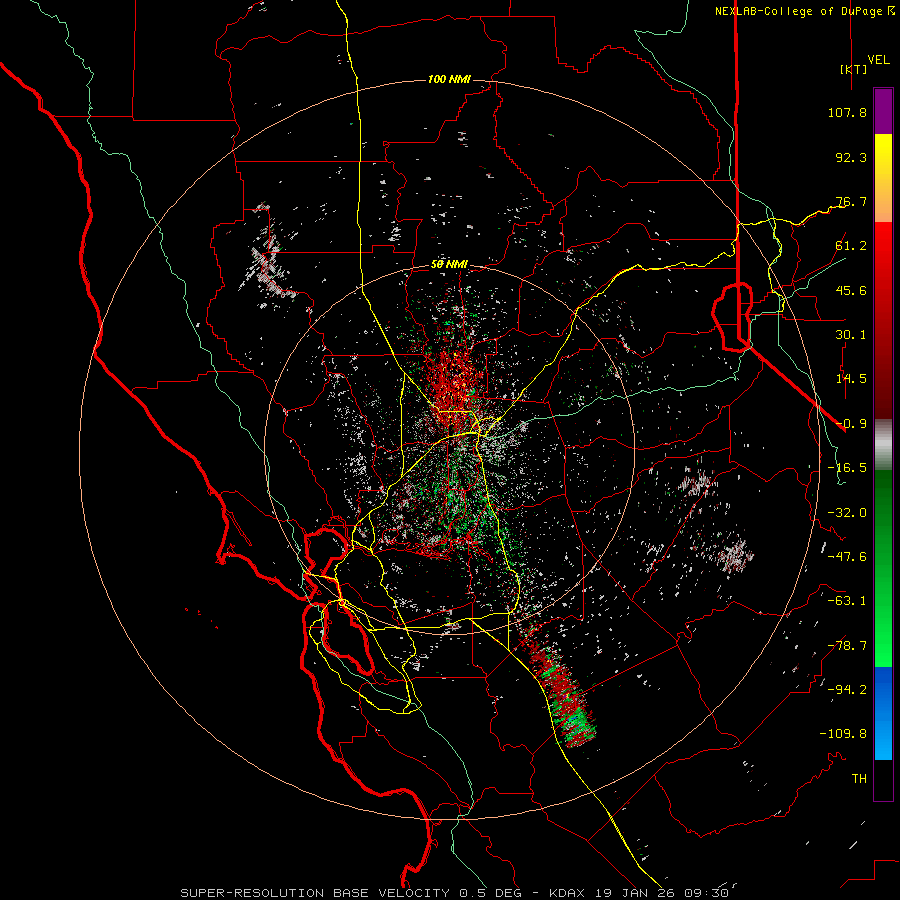Select the 107.8 legend value
The width and height of the screenshot is (900, 900).
tap(847, 112)
